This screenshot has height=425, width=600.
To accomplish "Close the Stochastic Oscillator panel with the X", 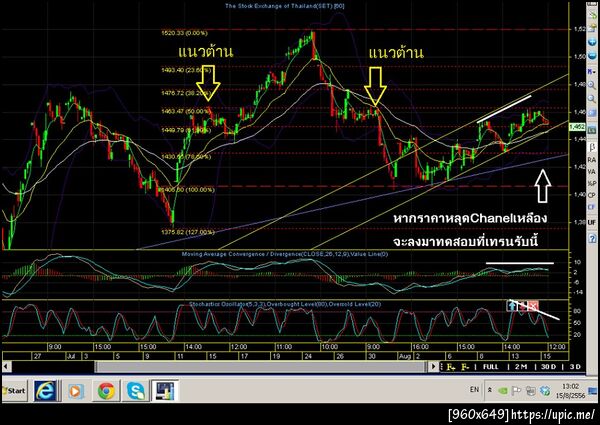I will (x=533, y=306).
